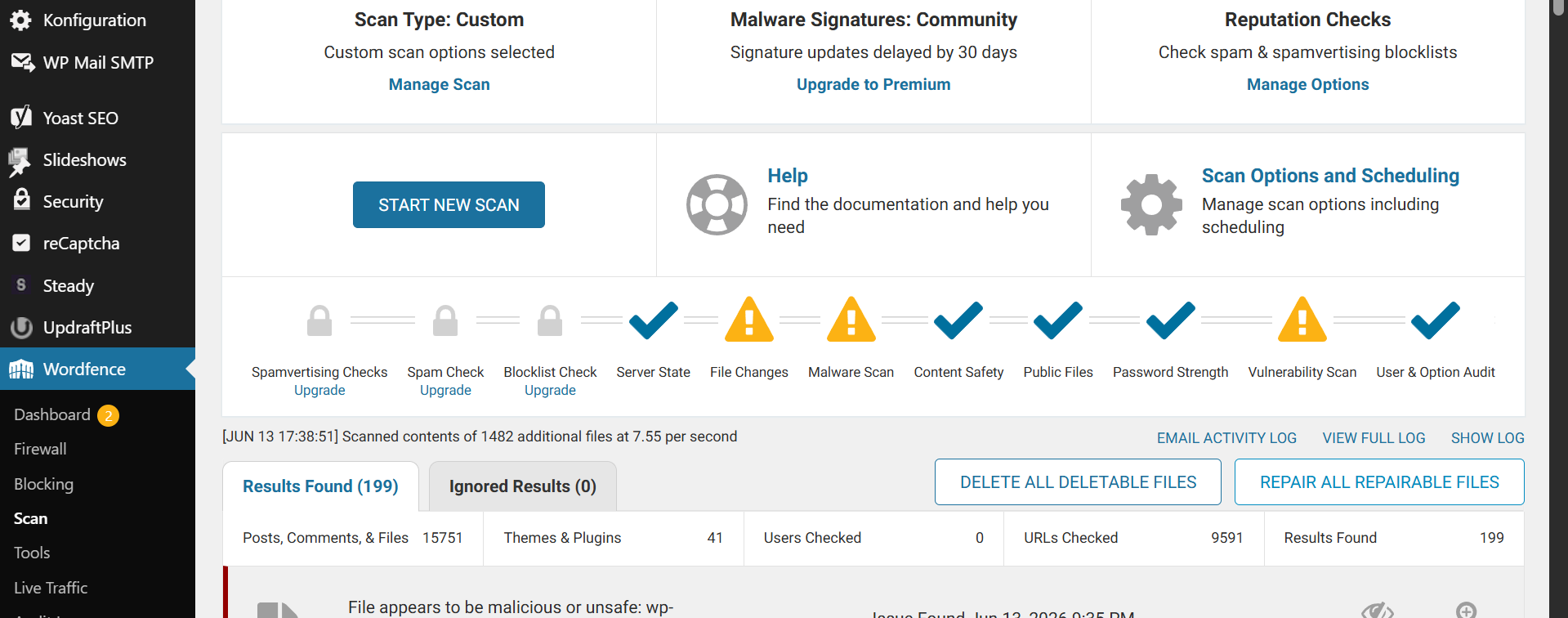1568x618 pixels.
Task: Click 'Users Checked 0' statistic
Action: 873,538
